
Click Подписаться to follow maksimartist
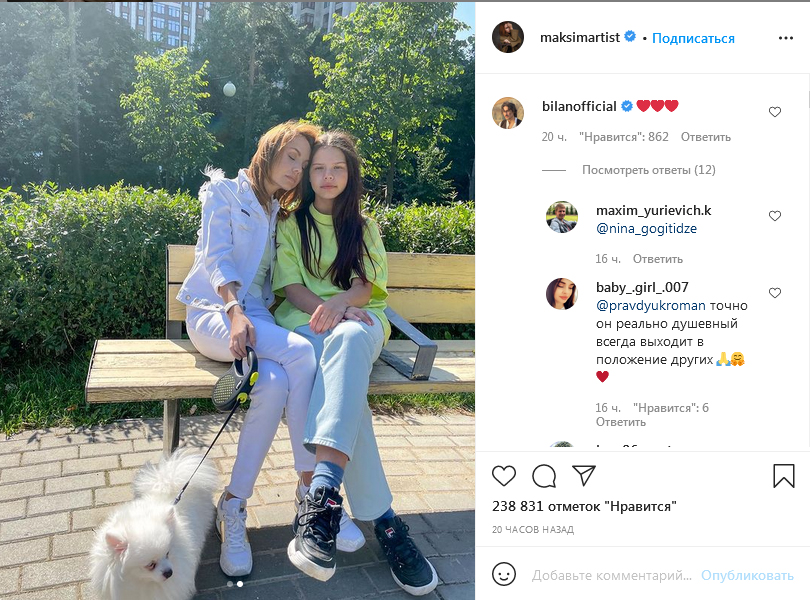(x=693, y=38)
